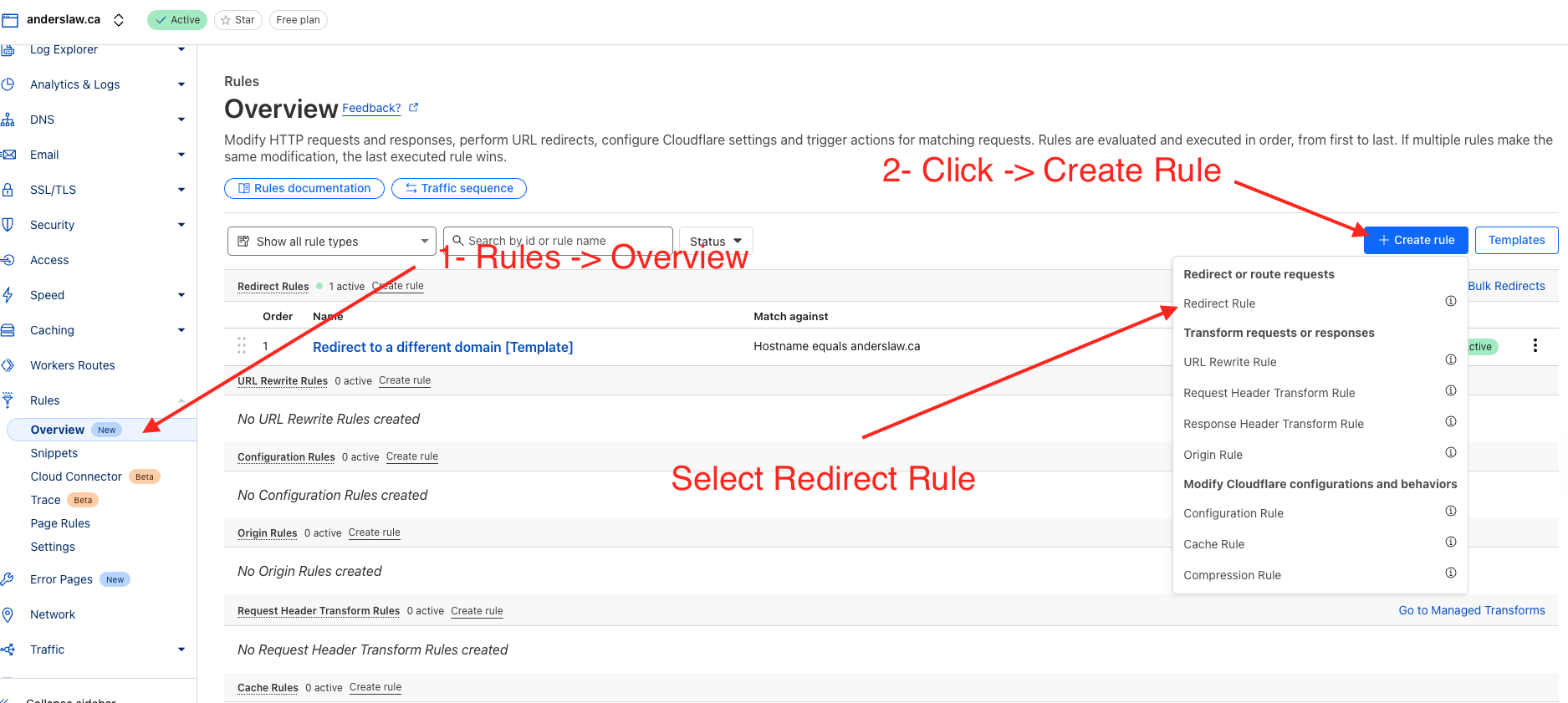Click the drag handle on rule row 1
This screenshot has height=703, width=1568.
coord(242,346)
